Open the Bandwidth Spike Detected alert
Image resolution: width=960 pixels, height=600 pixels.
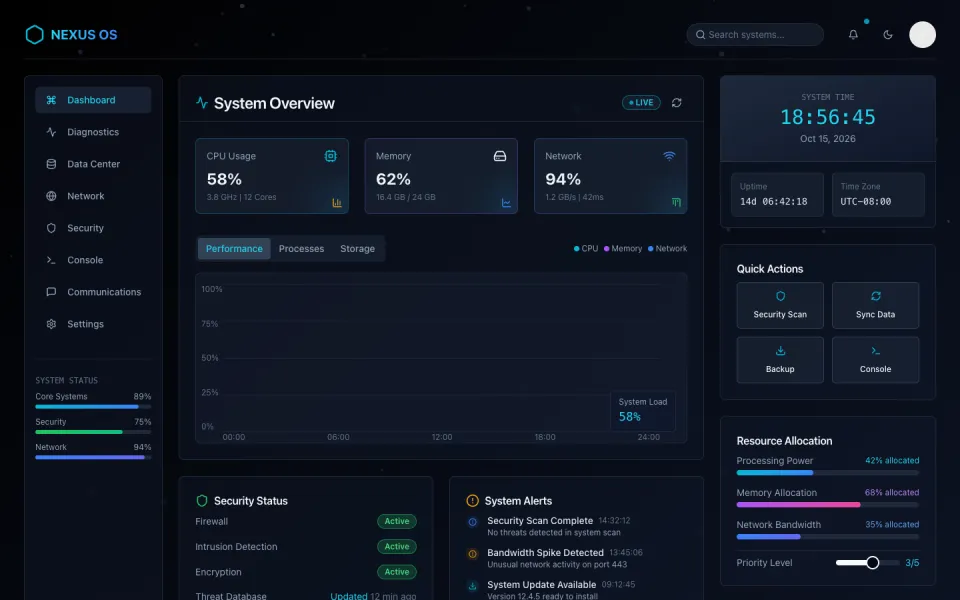[576, 558]
